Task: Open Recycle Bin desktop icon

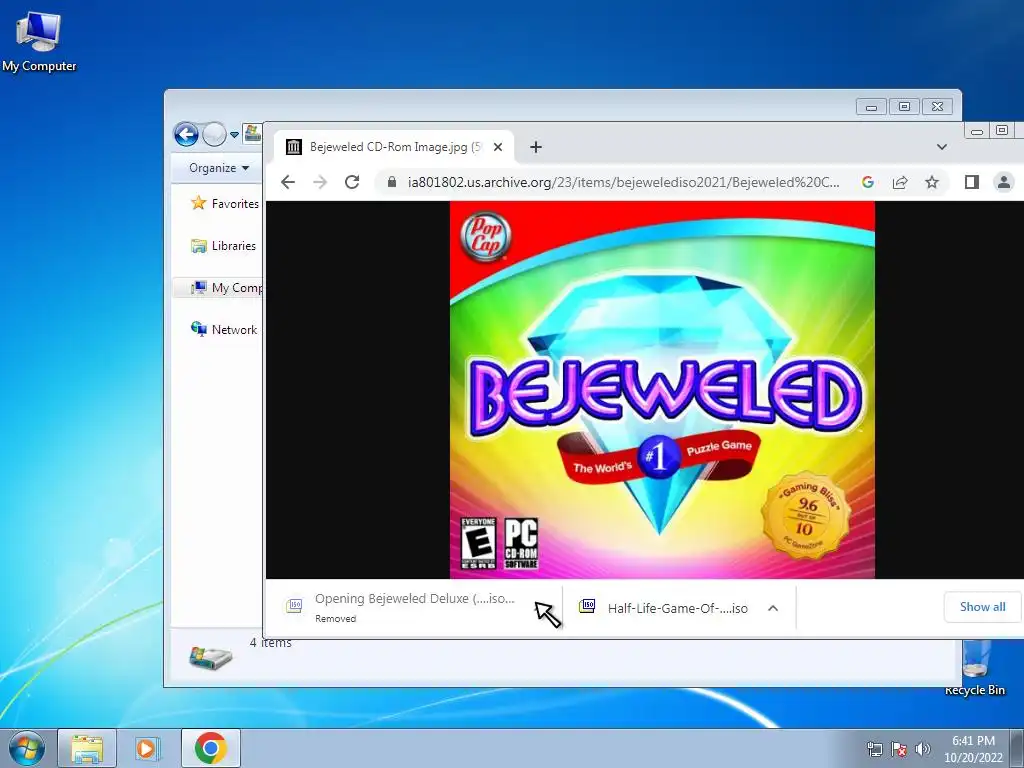Action: click(975, 668)
